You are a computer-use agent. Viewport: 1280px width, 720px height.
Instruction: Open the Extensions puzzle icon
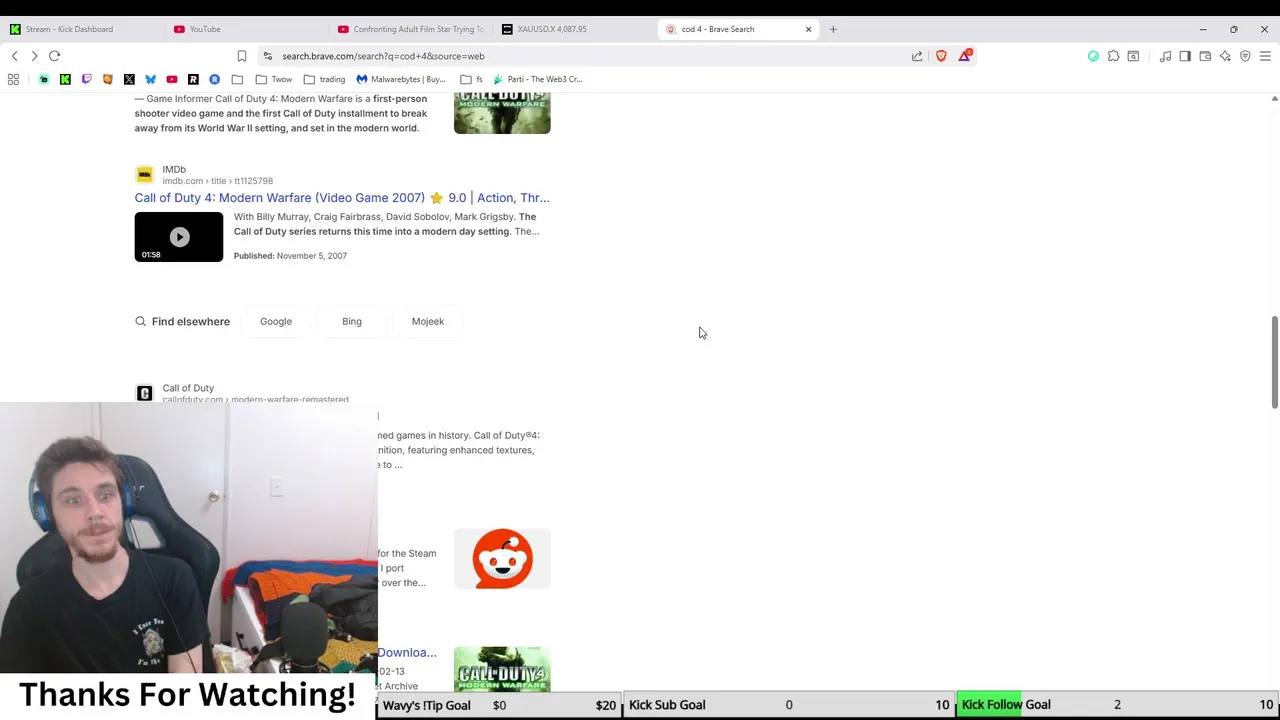(x=1113, y=56)
